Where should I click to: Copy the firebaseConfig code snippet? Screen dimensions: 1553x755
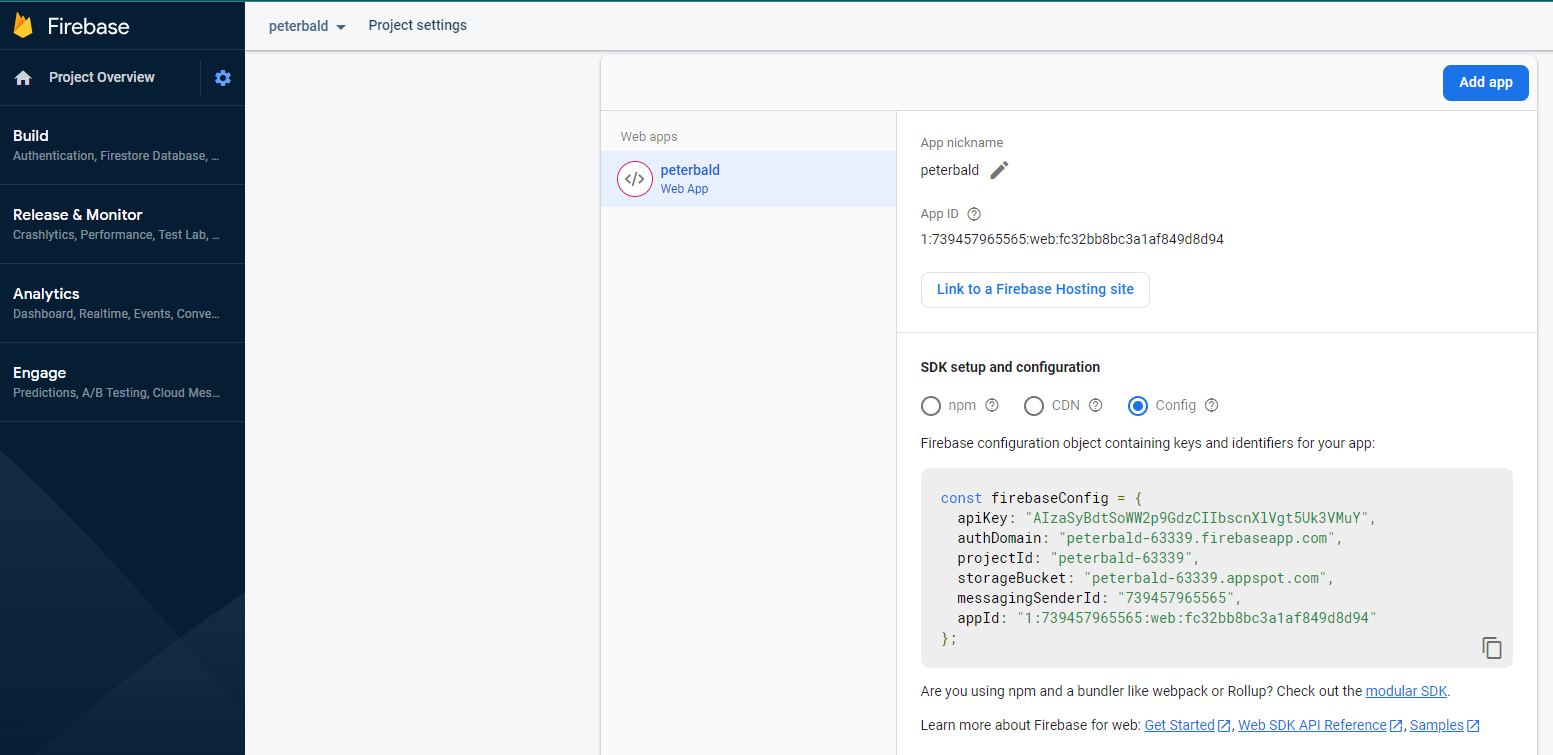click(1492, 647)
